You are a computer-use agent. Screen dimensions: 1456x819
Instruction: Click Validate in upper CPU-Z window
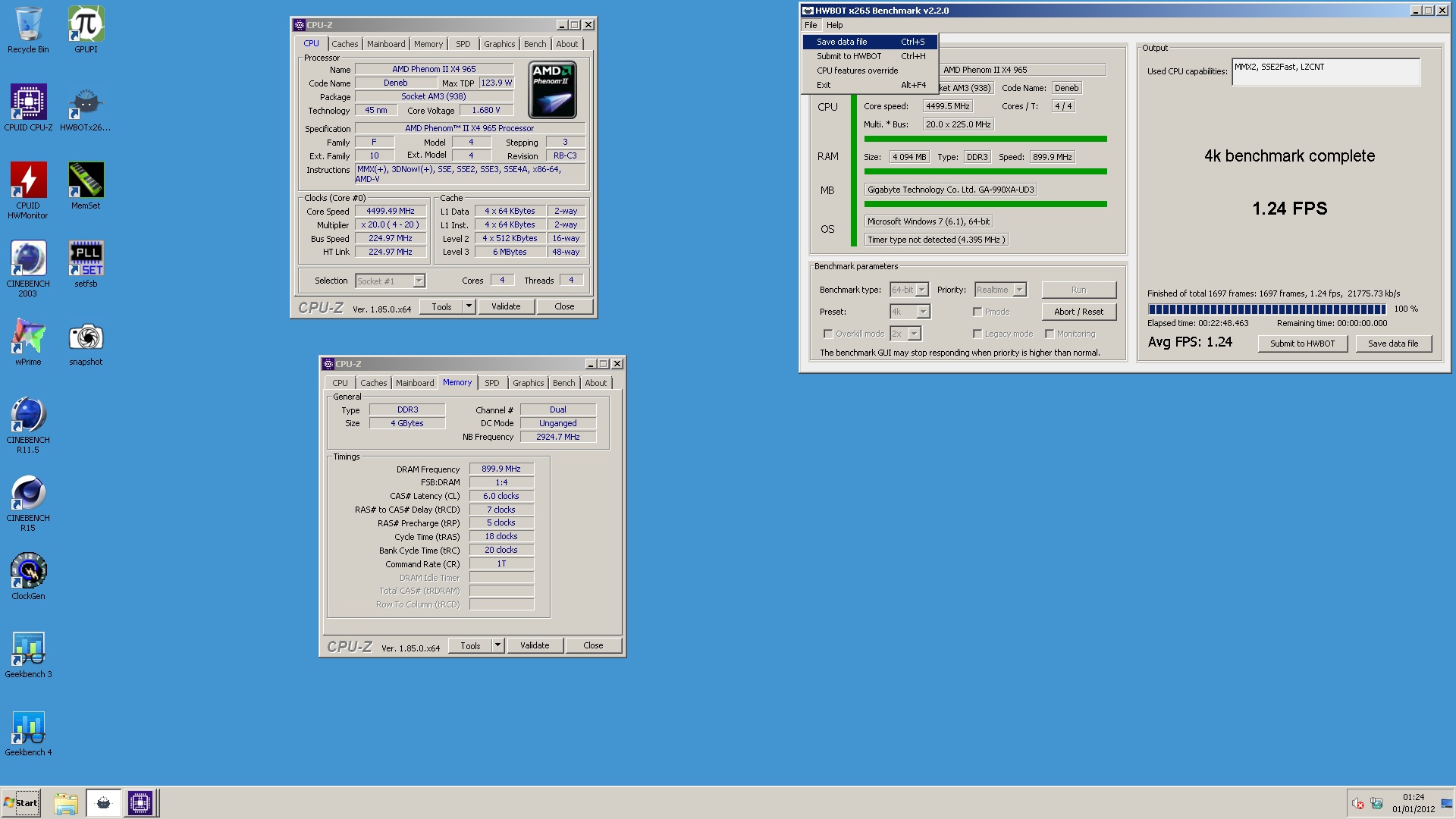[506, 306]
